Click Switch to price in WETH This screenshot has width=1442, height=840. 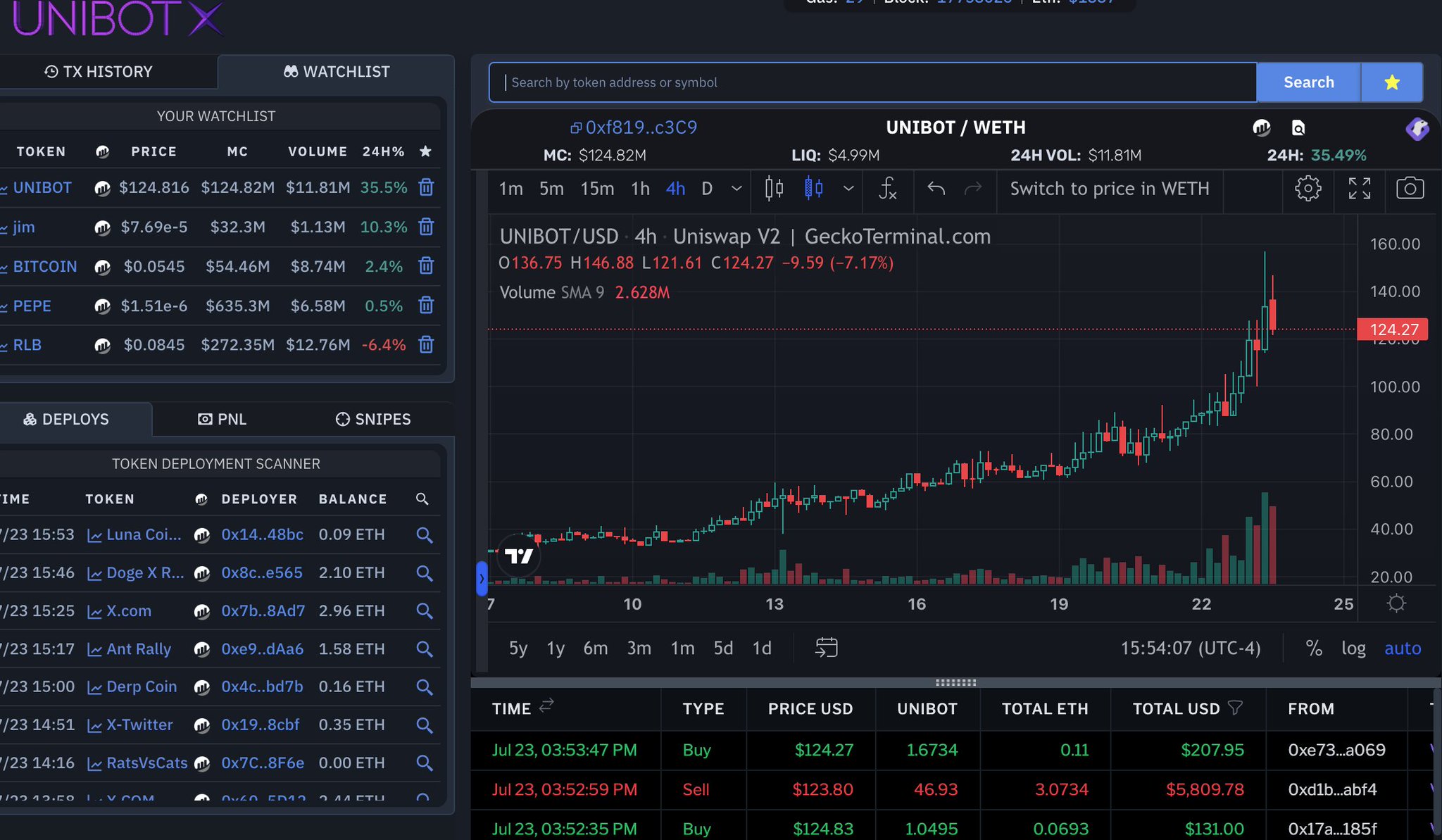click(x=1109, y=189)
